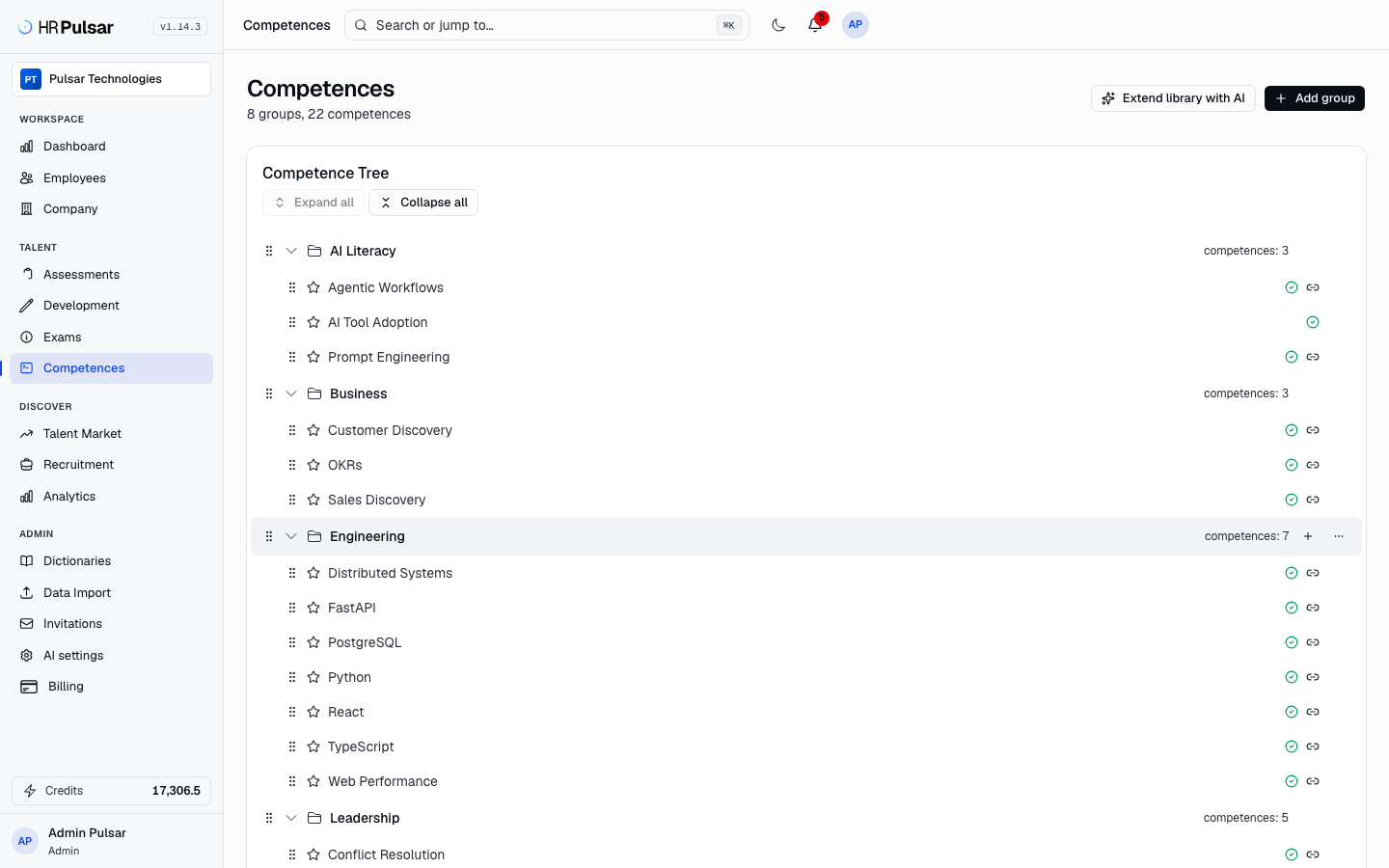The width and height of the screenshot is (1389, 868).
Task: Collapse the AI Literacy group chevron
Action: coord(291,251)
